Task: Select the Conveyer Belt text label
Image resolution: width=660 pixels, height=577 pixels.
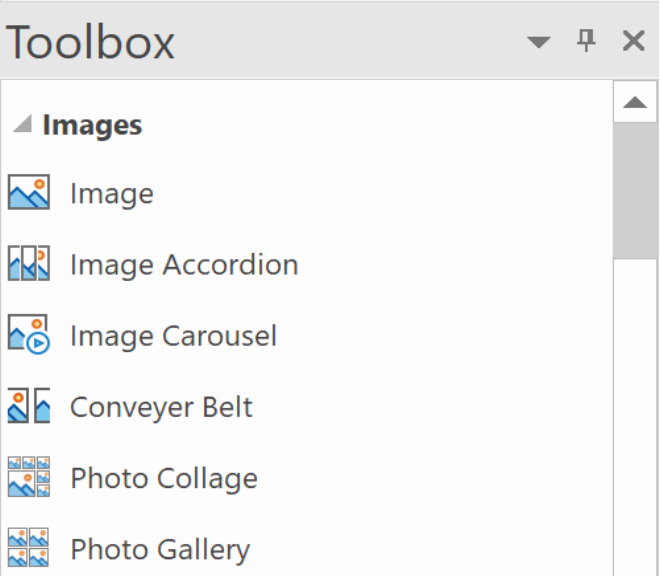Action: point(161,407)
